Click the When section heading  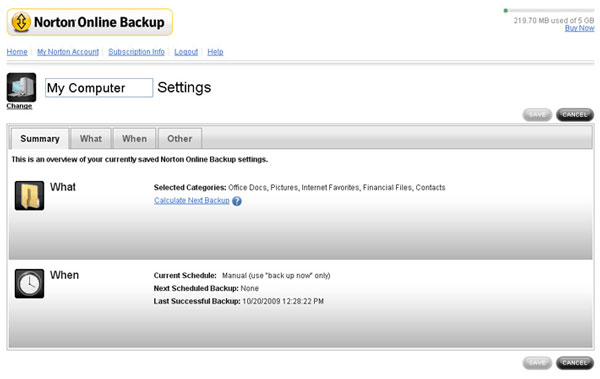(x=64, y=275)
